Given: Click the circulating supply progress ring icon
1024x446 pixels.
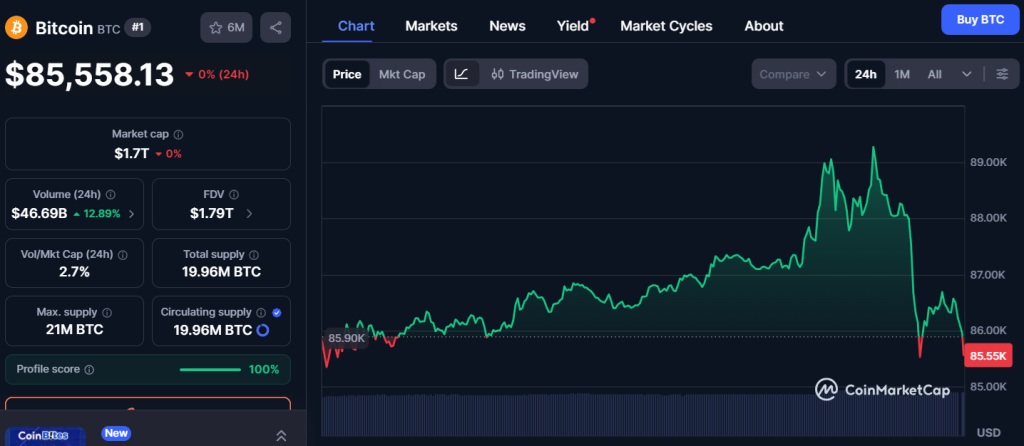Looking at the screenshot, I should tap(263, 330).
